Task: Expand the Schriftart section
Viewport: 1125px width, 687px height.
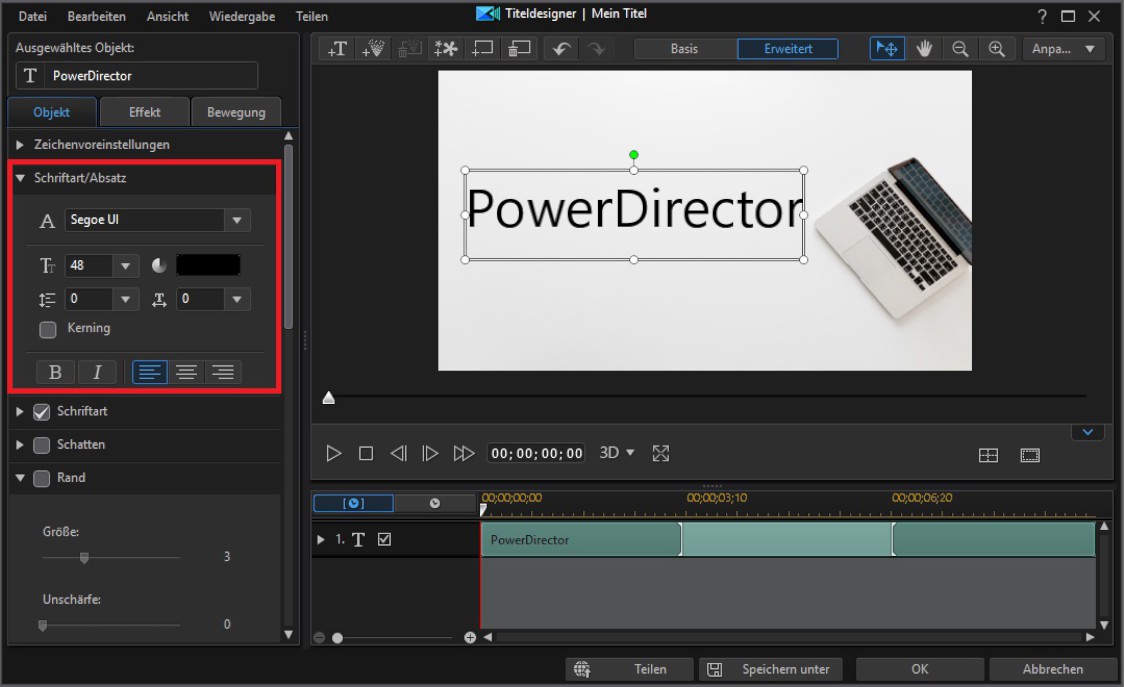Action: 20,412
